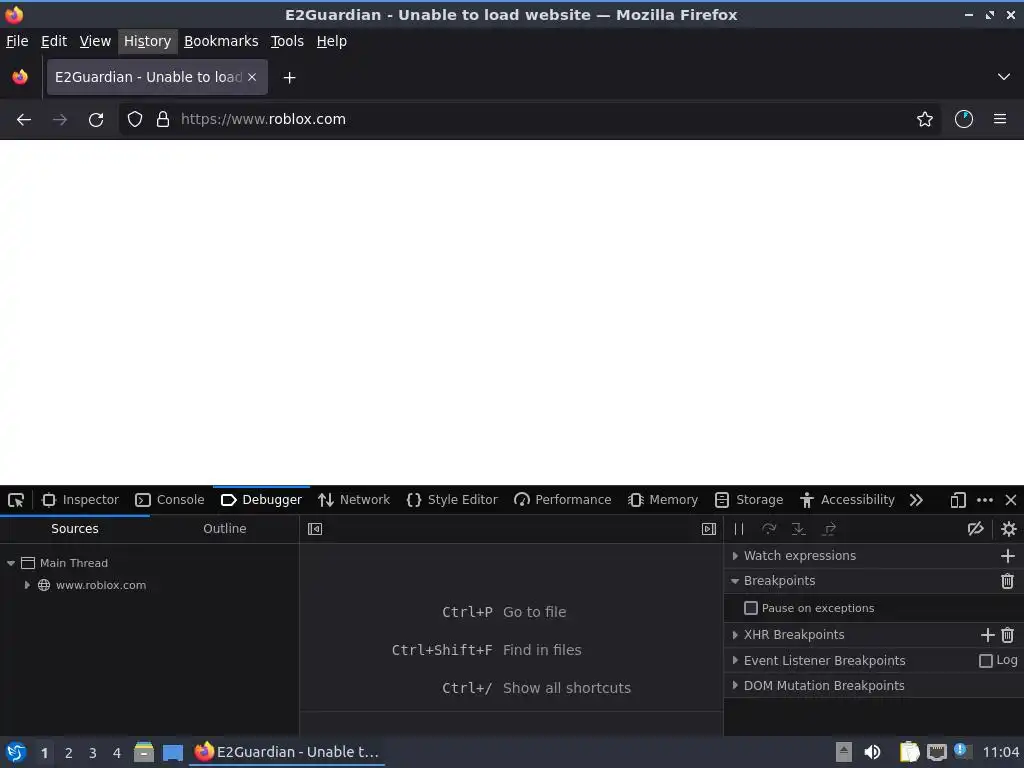
Task: Enable Pause on exceptions checkbox
Action: pyautogui.click(x=751, y=608)
